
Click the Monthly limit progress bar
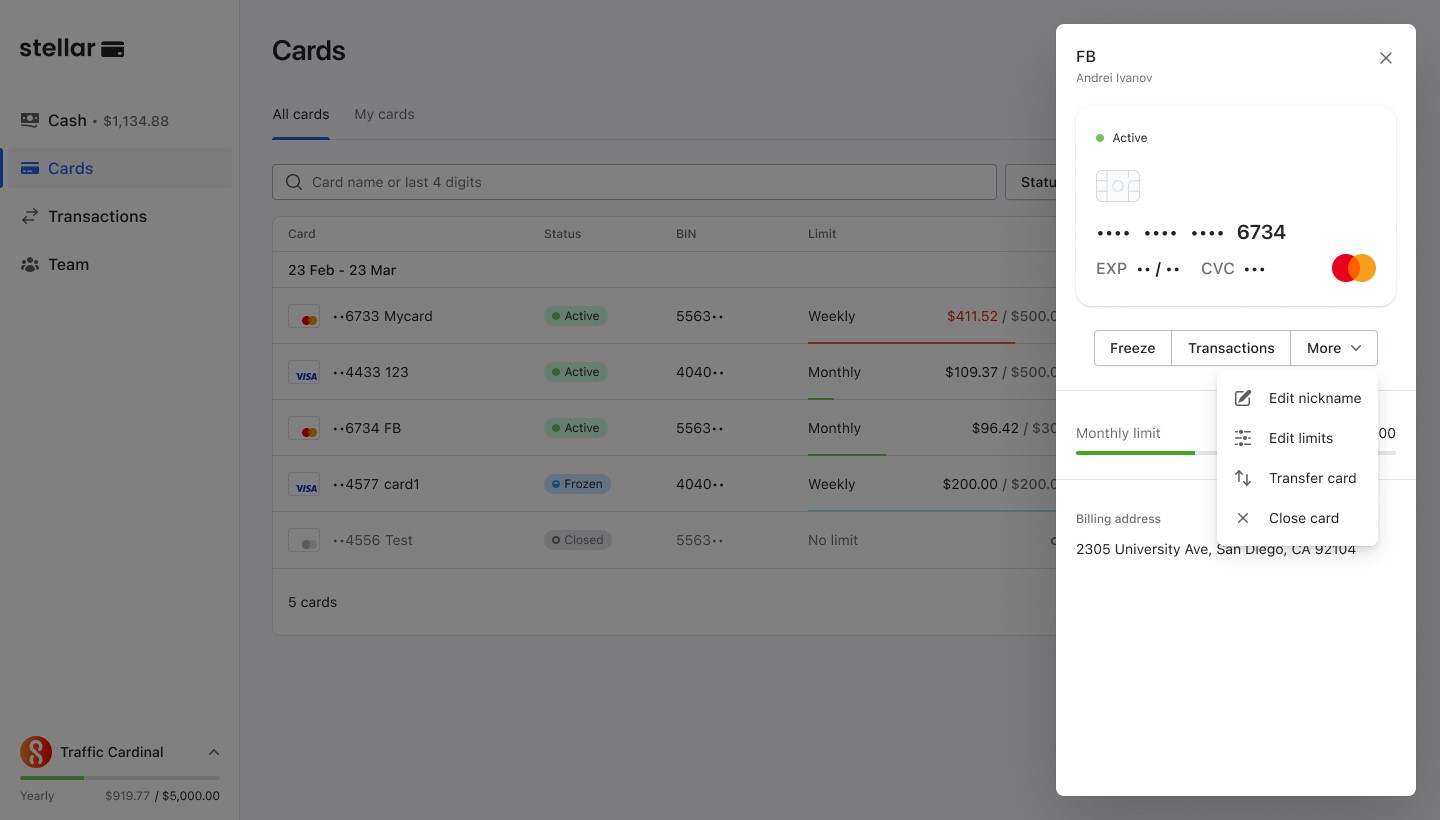[1236, 453]
